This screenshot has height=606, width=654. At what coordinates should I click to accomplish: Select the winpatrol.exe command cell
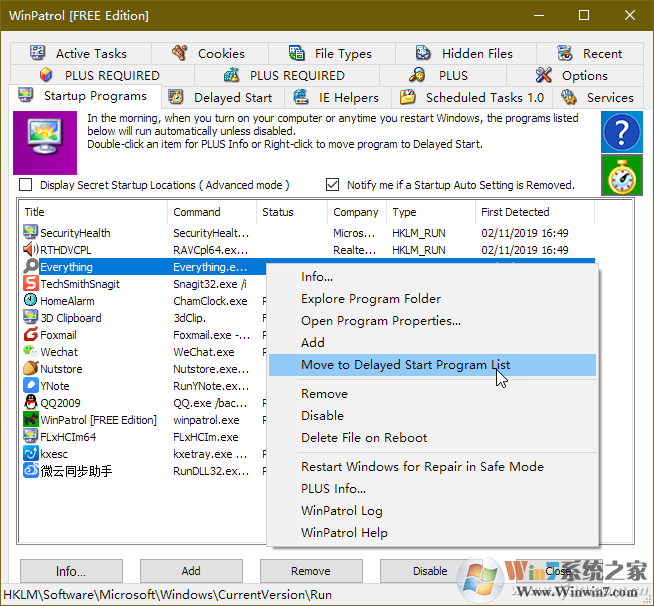(x=206, y=420)
